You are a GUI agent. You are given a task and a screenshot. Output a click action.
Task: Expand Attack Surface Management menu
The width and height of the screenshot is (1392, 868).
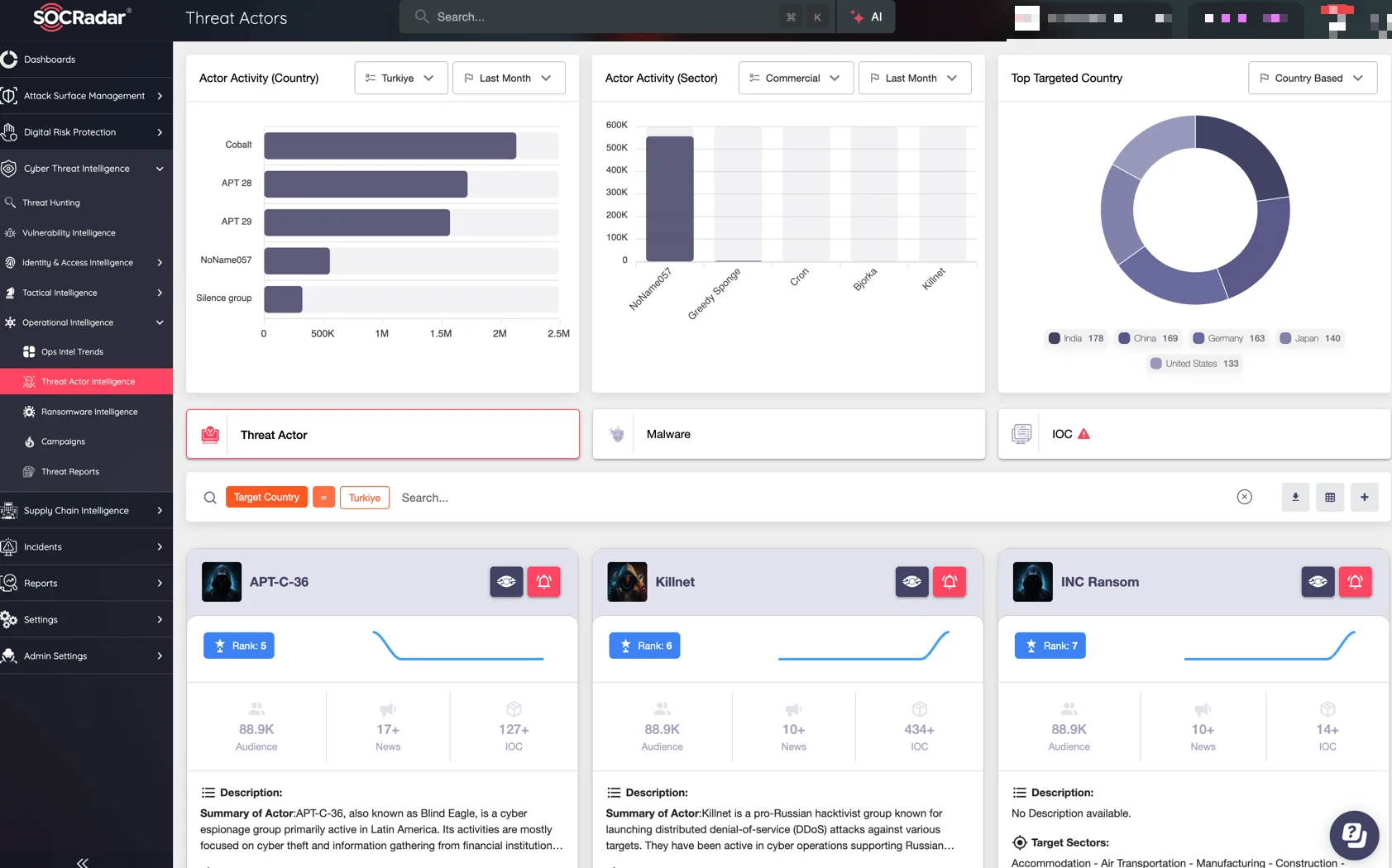click(x=86, y=96)
